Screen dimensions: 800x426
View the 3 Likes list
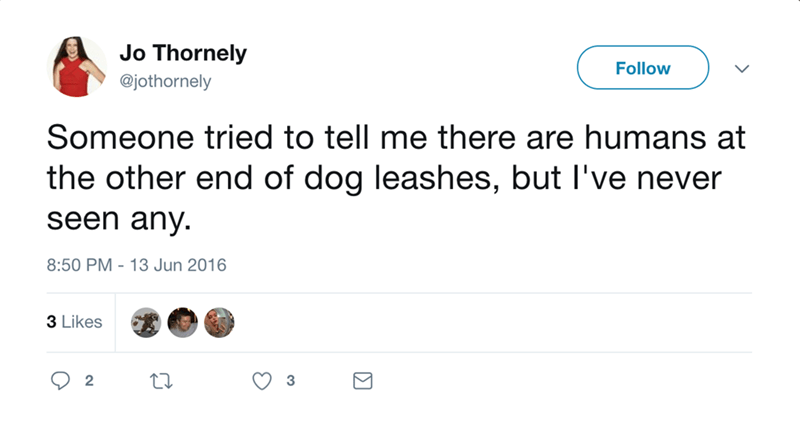[75, 321]
